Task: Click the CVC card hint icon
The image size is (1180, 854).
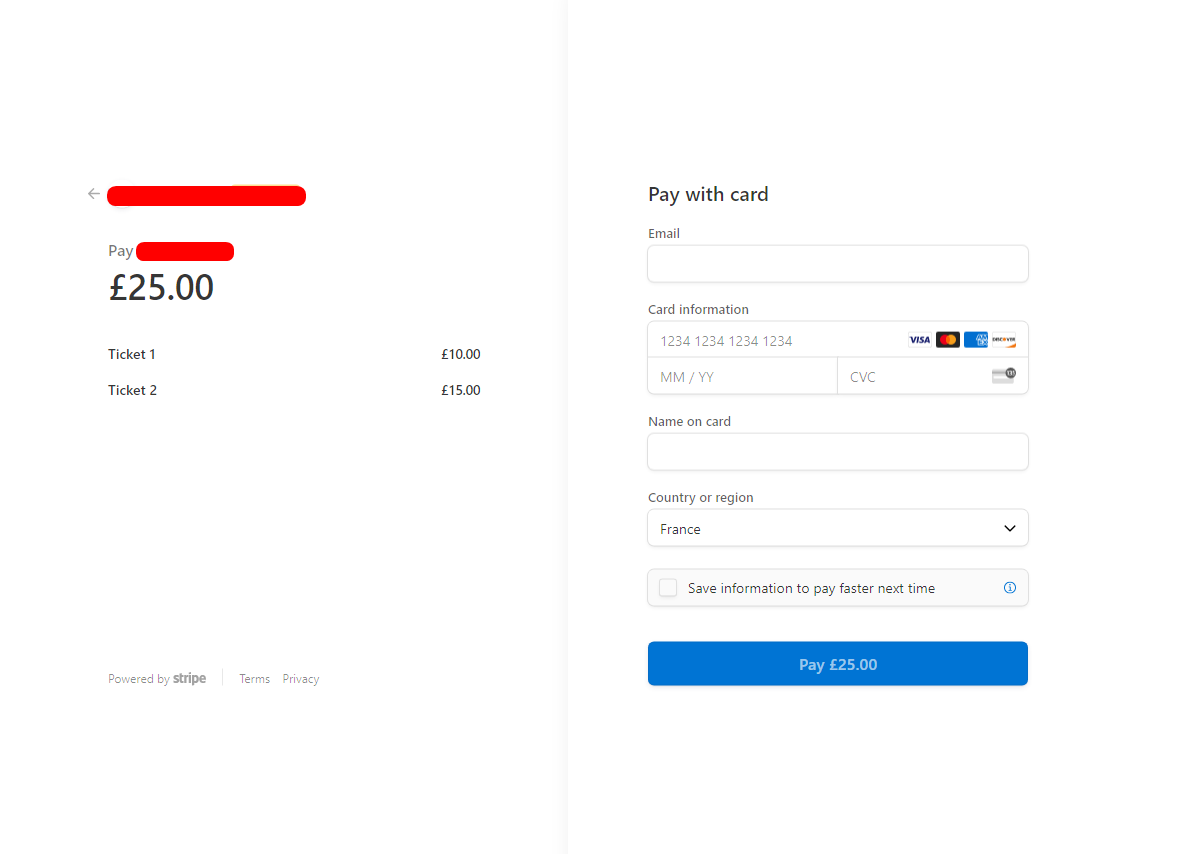Action: coord(1004,375)
